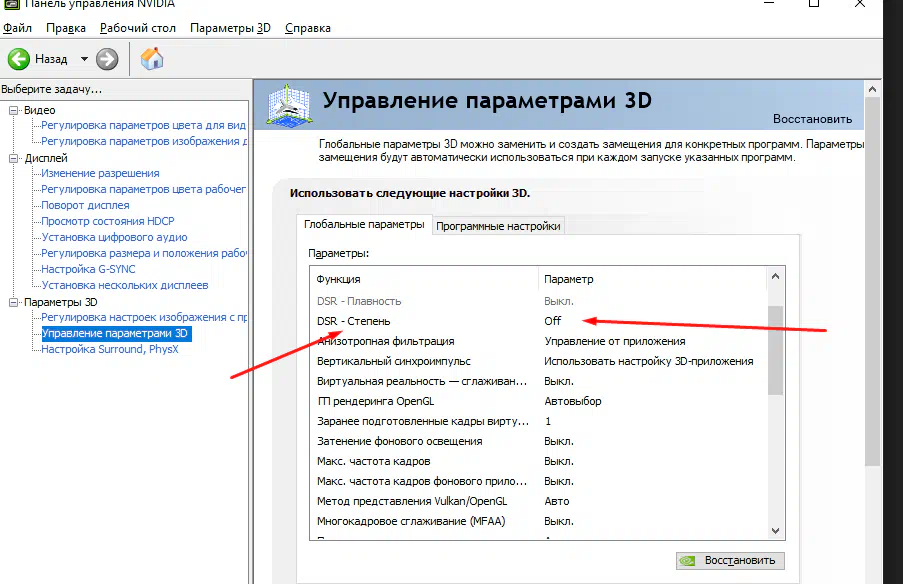Click the 3D settings cube header icon
The image size is (903, 584).
pos(290,105)
